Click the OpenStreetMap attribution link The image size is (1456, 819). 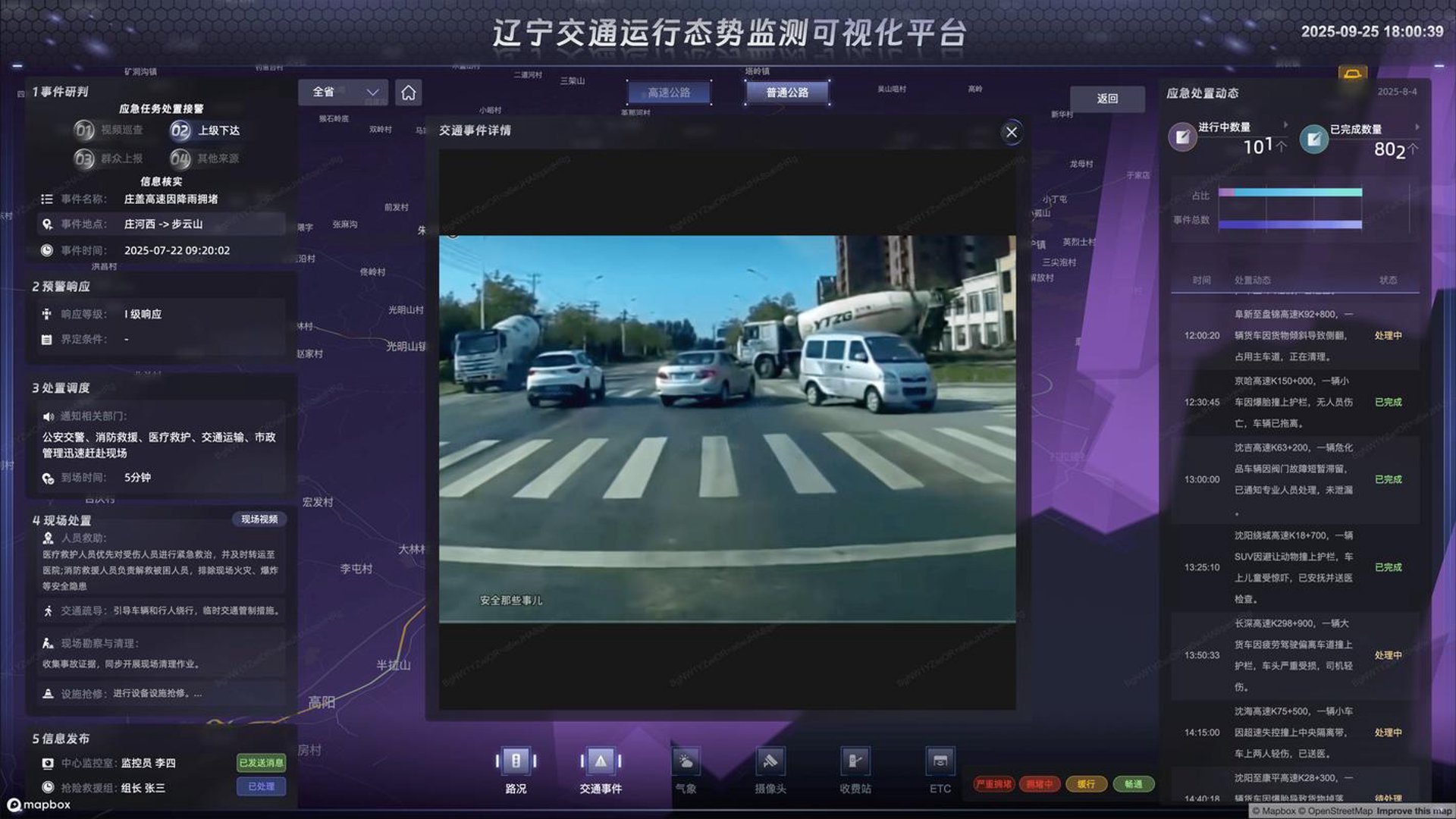(x=1335, y=811)
